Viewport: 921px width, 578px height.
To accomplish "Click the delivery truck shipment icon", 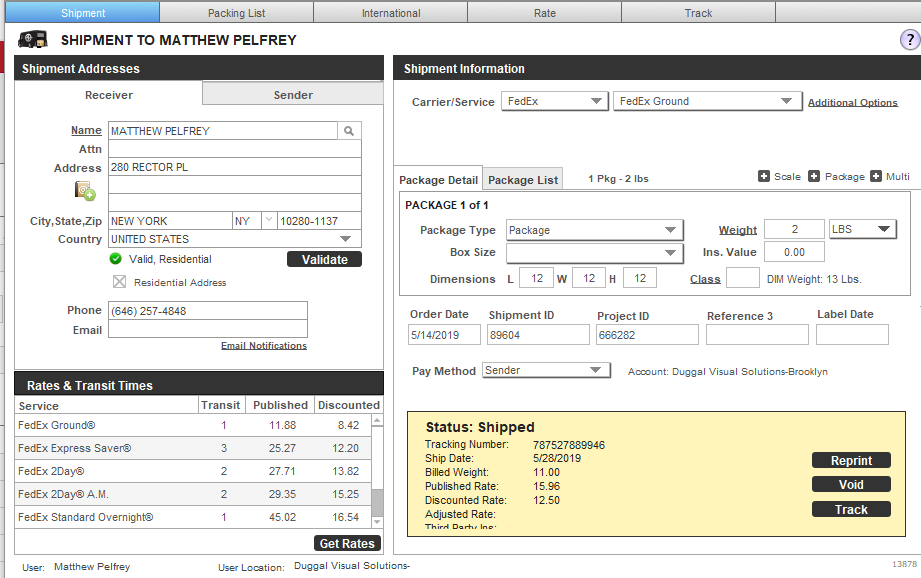I will pyautogui.click(x=32, y=40).
